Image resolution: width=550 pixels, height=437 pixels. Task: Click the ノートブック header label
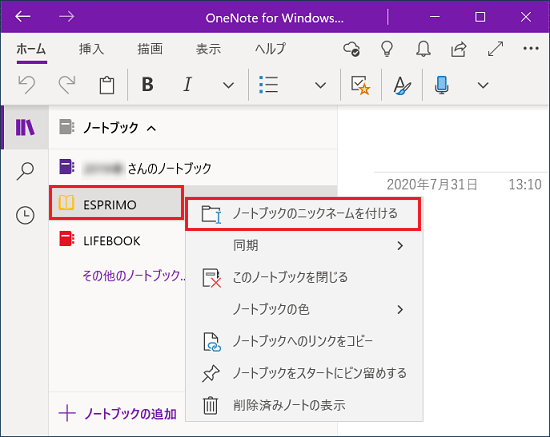tap(111, 128)
